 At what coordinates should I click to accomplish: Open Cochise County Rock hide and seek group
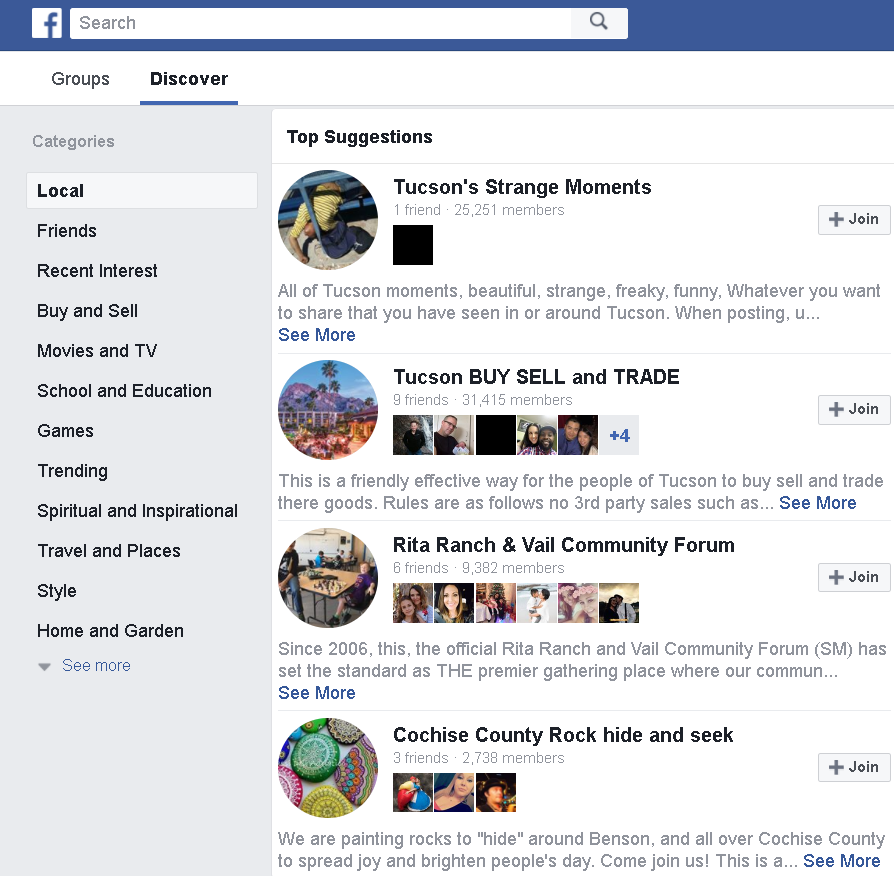point(561,734)
